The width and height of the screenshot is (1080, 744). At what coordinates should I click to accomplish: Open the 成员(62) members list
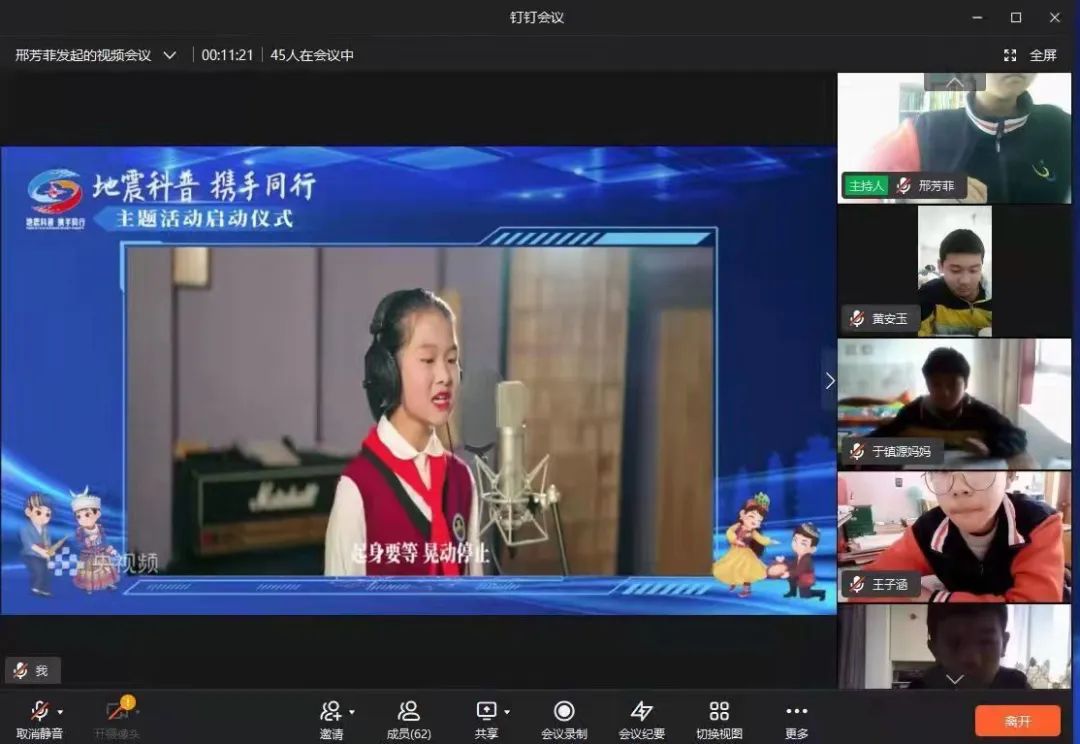pyautogui.click(x=408, y=720)
